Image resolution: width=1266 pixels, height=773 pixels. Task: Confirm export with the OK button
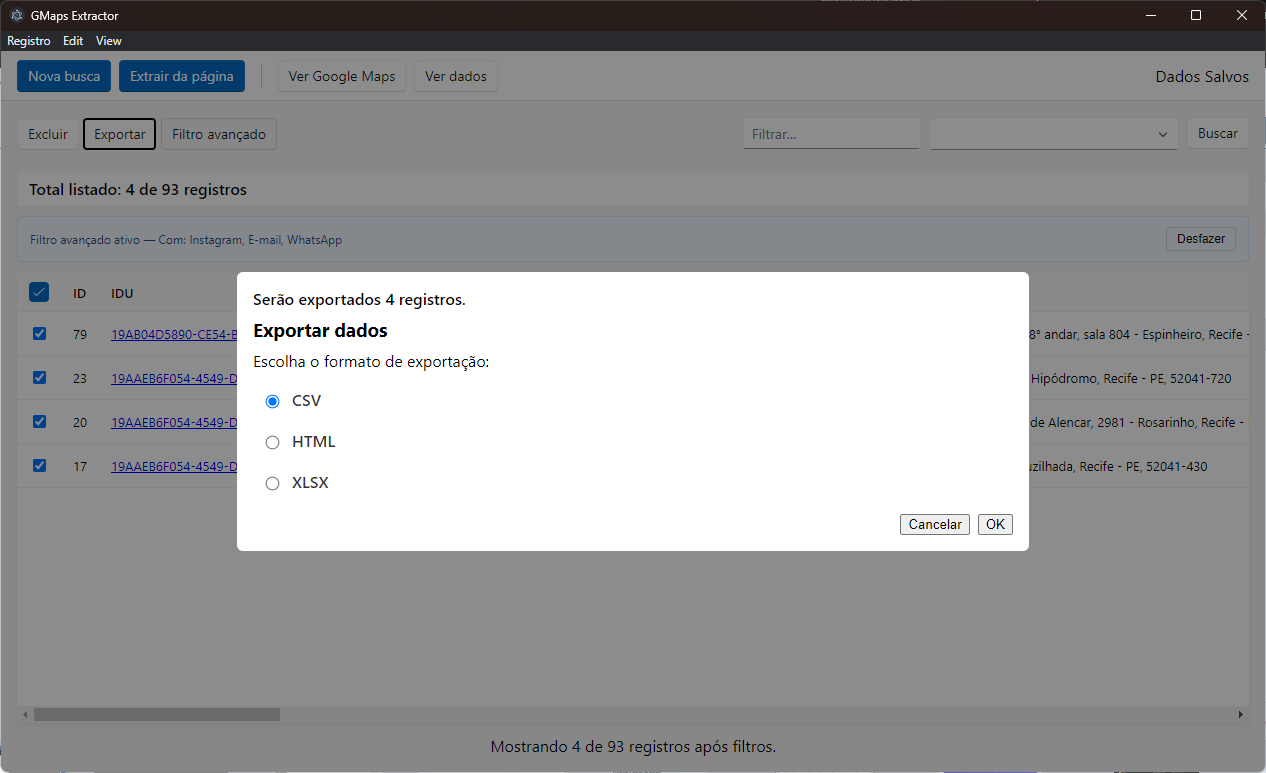click(x=995, y=524)
